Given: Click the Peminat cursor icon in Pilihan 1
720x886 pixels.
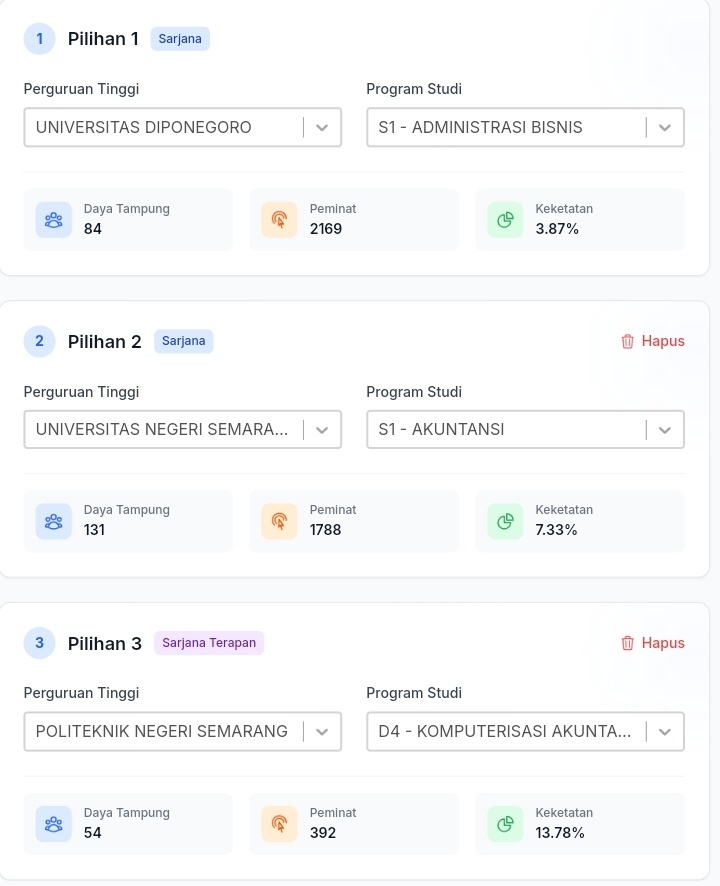Looking at the screenshot, I should point(279,220).
